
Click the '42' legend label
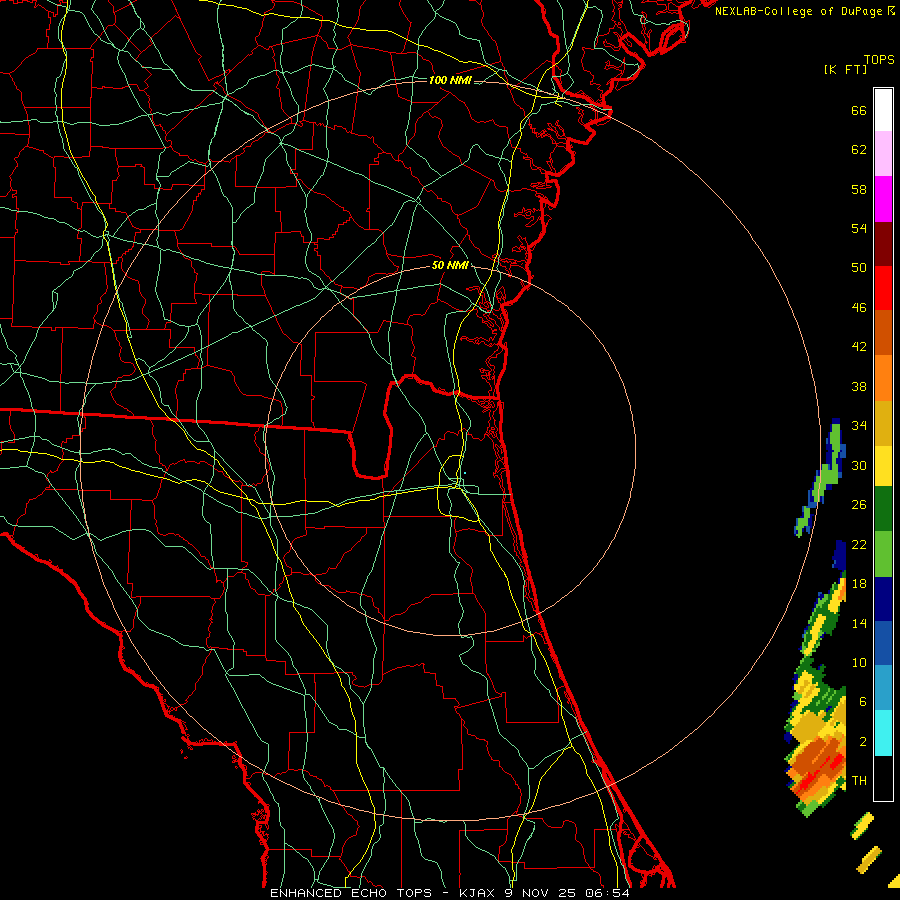859,347
